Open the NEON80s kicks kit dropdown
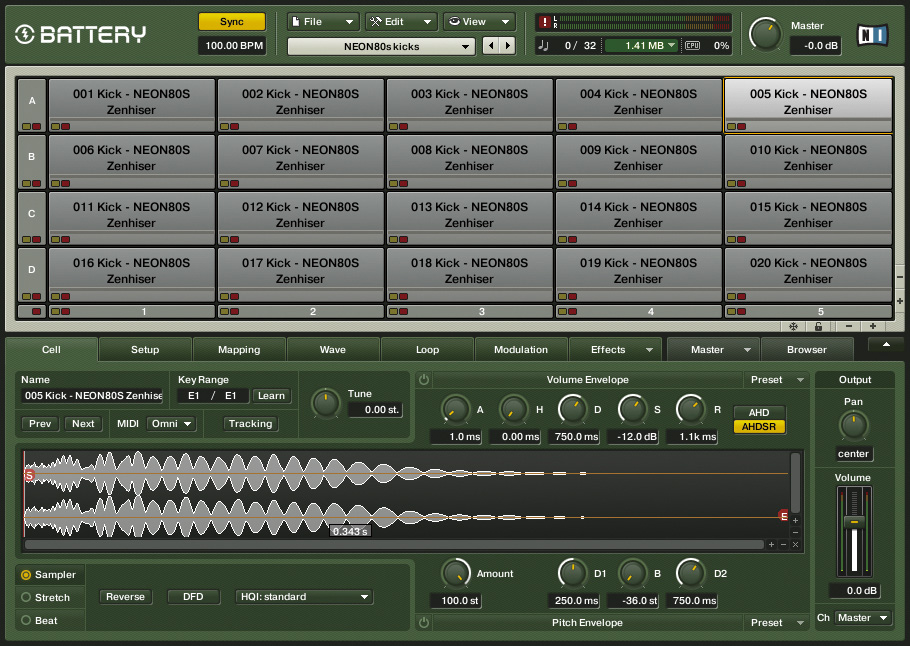Image resolution: width=910 pixels, height=646 pixels. 381,46
